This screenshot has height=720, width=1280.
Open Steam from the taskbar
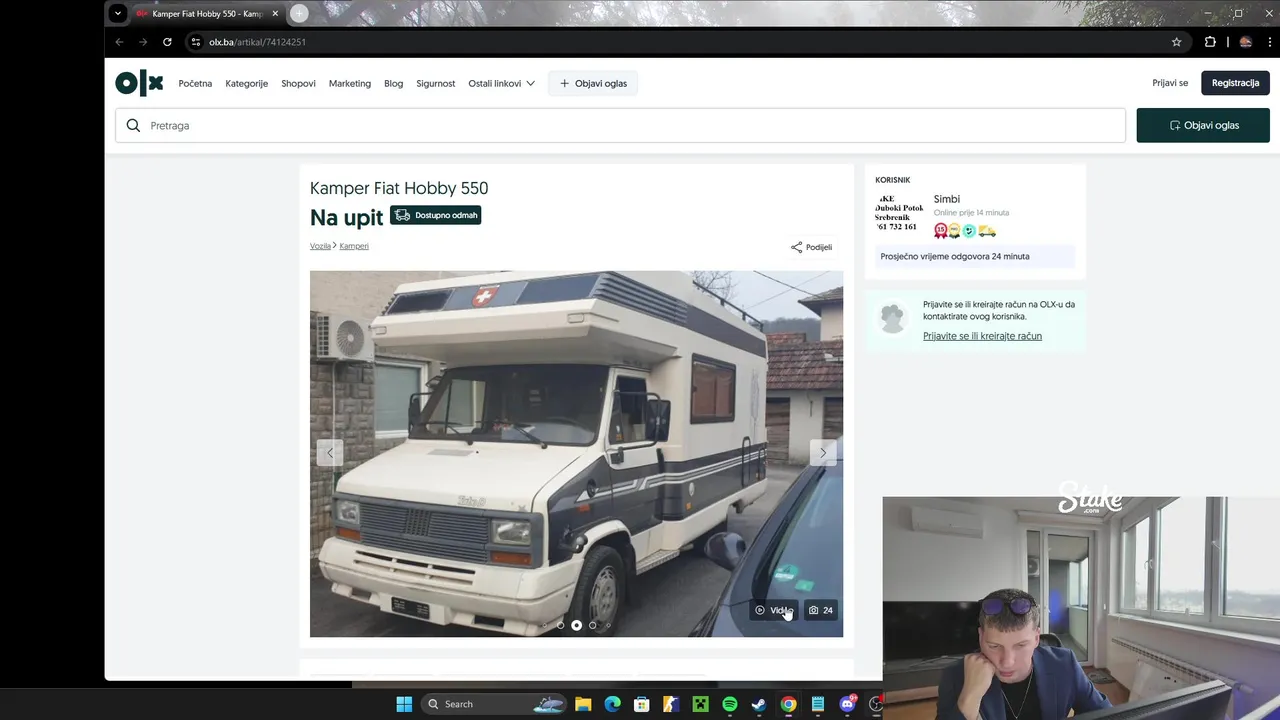tap(759, 704)
